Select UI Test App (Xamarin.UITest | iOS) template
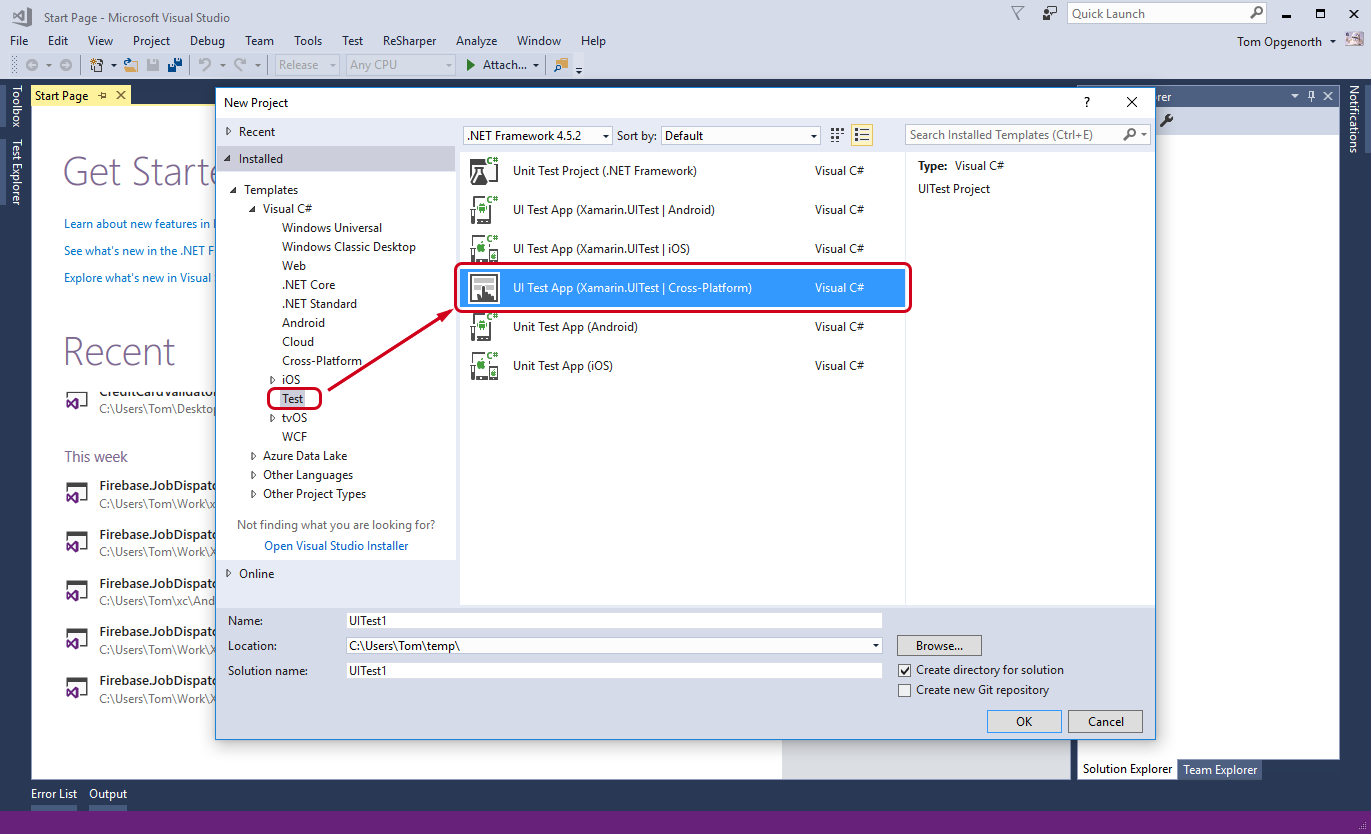 (683, 249)
